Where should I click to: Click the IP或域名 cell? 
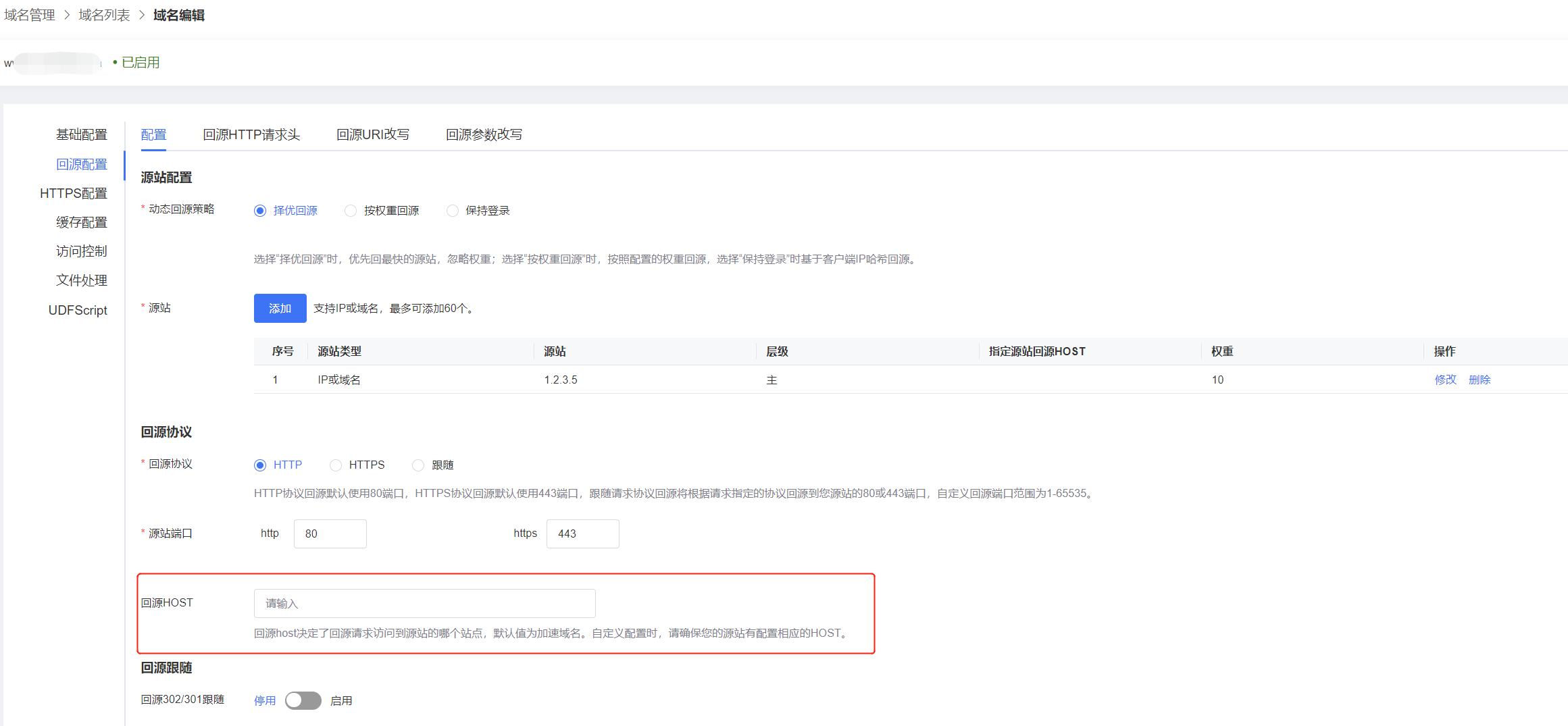coord(339,380)
